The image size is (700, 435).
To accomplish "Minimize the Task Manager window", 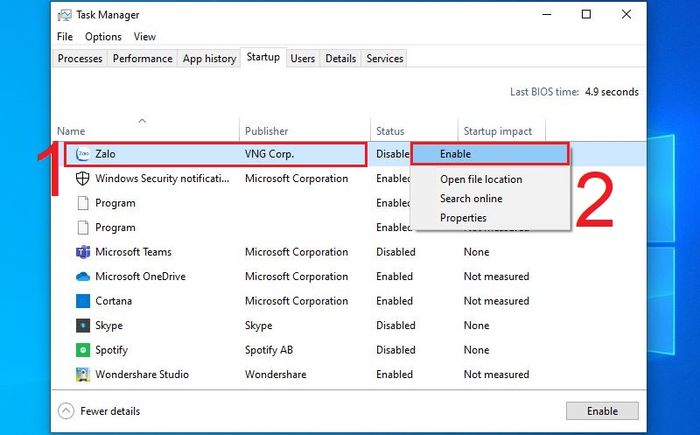I will (x=547, y=14).
